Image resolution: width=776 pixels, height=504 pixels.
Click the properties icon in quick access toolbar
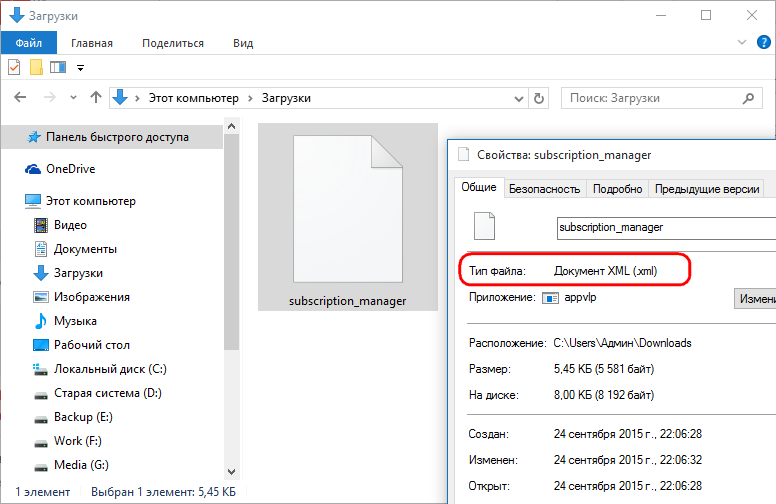[x=14, y=67]
